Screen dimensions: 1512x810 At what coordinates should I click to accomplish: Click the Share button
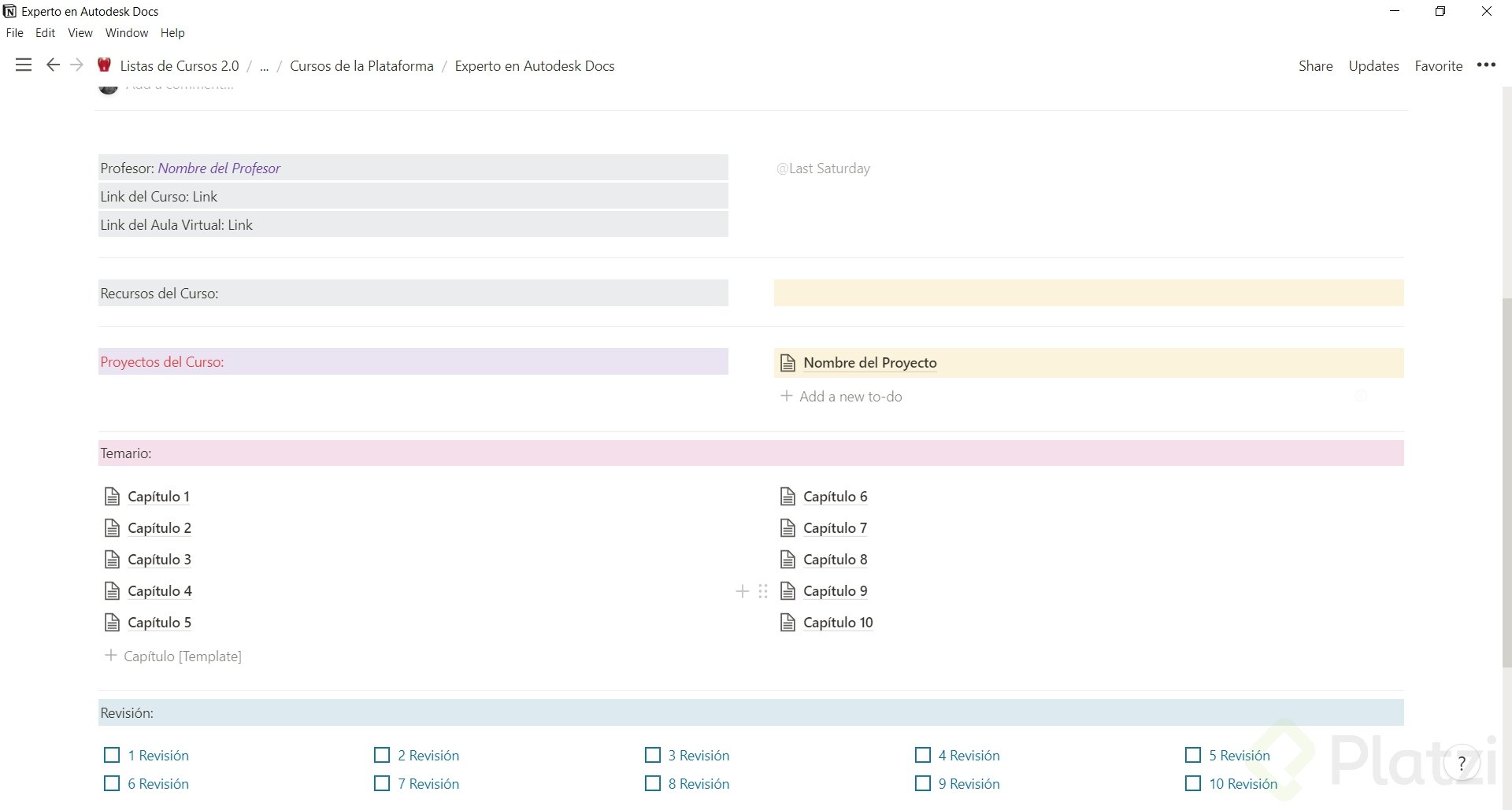[1316, 66]
